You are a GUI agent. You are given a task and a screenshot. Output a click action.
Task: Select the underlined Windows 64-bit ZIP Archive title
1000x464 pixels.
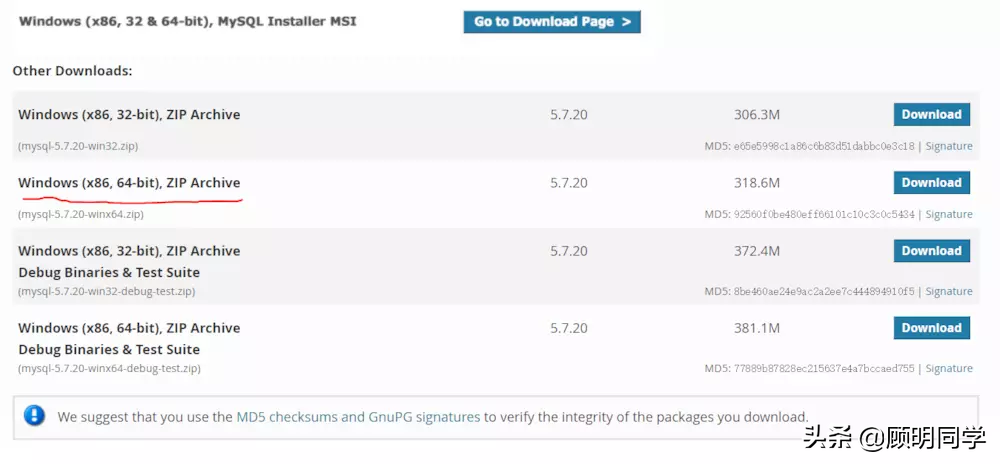129,183
